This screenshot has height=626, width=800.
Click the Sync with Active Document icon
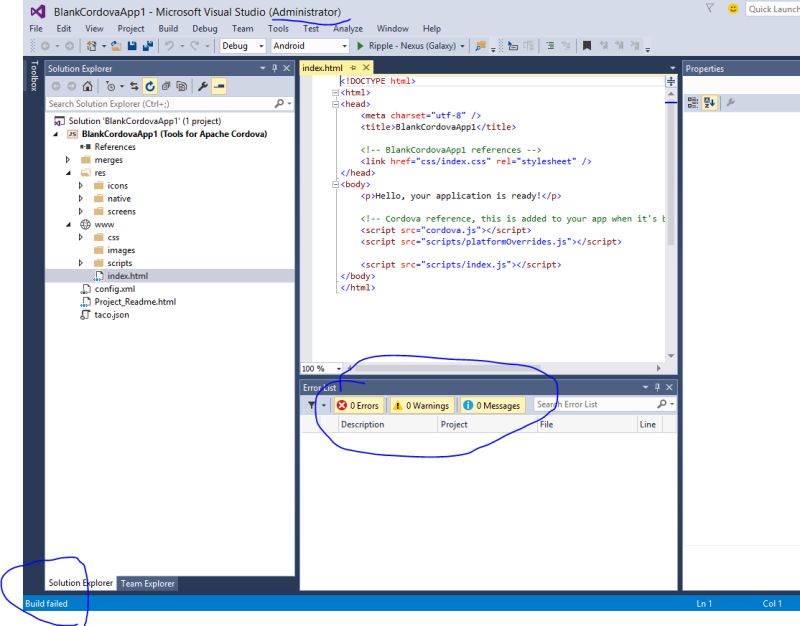pos(133,86)
